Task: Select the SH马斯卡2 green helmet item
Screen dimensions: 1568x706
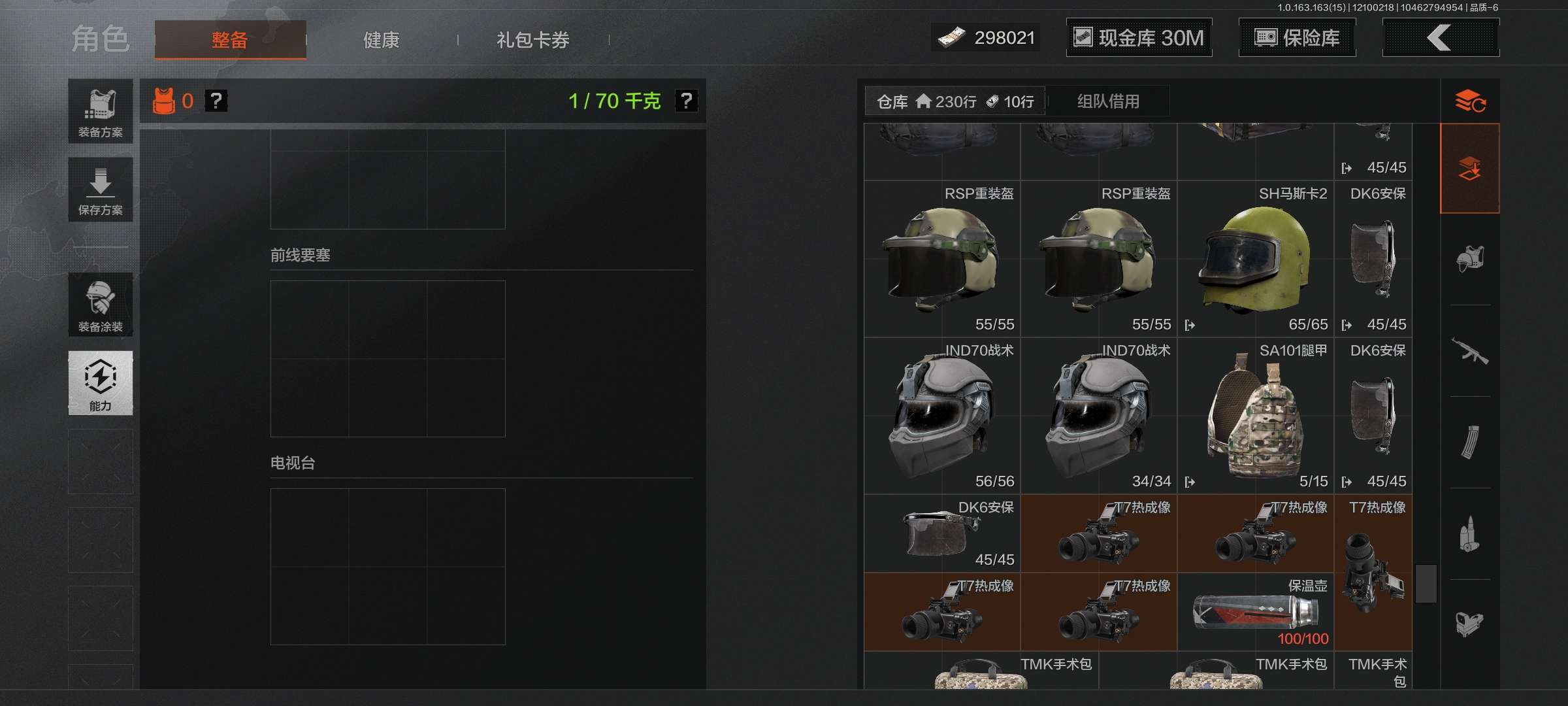Action: point(1256,259)
